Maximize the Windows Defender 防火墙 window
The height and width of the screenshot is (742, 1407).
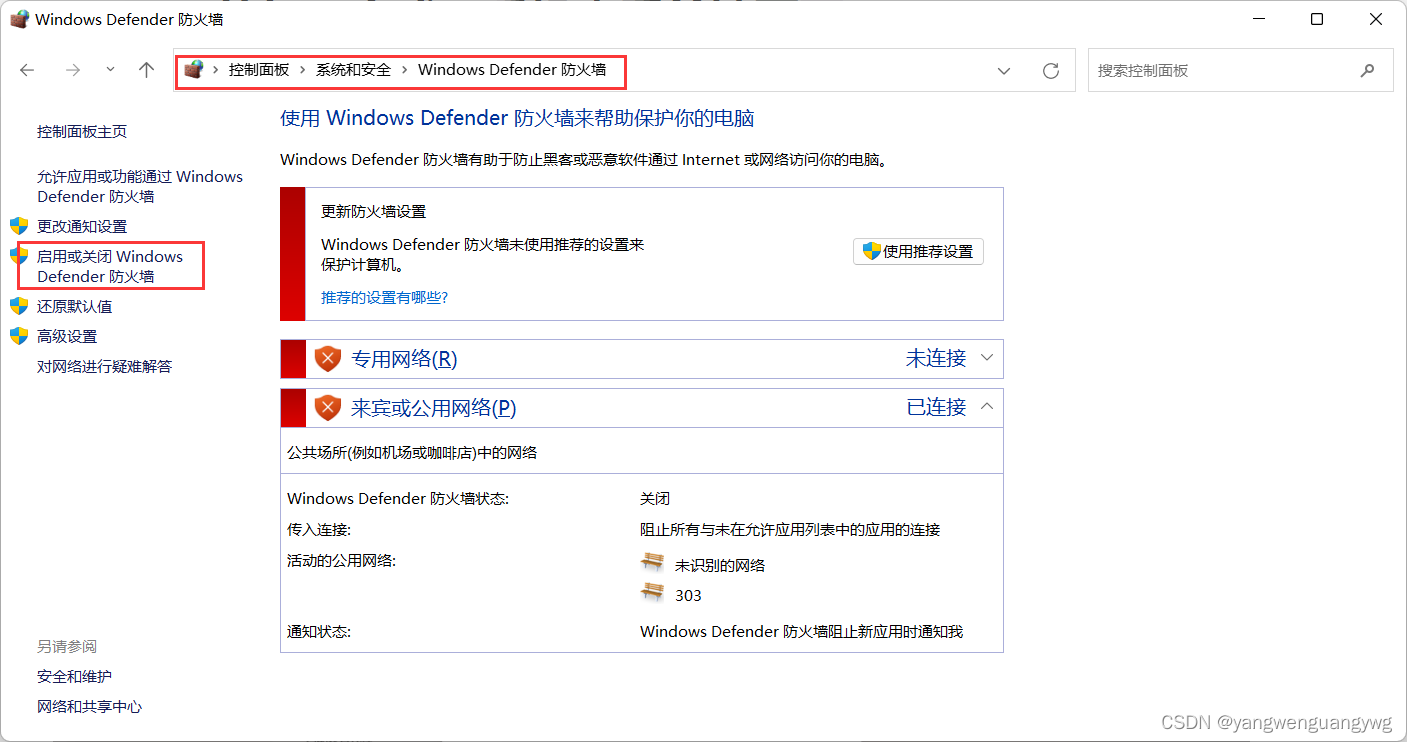click(x=1317, y=19)
